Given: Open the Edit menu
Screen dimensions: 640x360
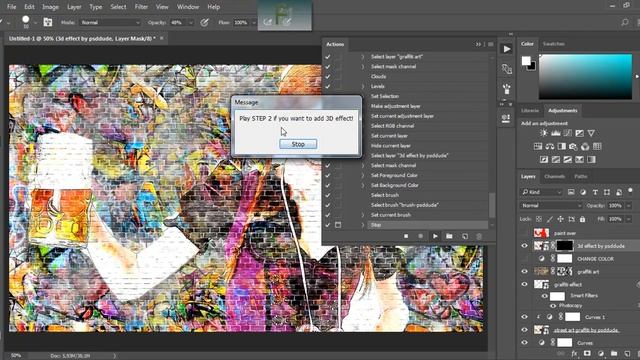Looking at the screenshot, I should click(29, 7).
